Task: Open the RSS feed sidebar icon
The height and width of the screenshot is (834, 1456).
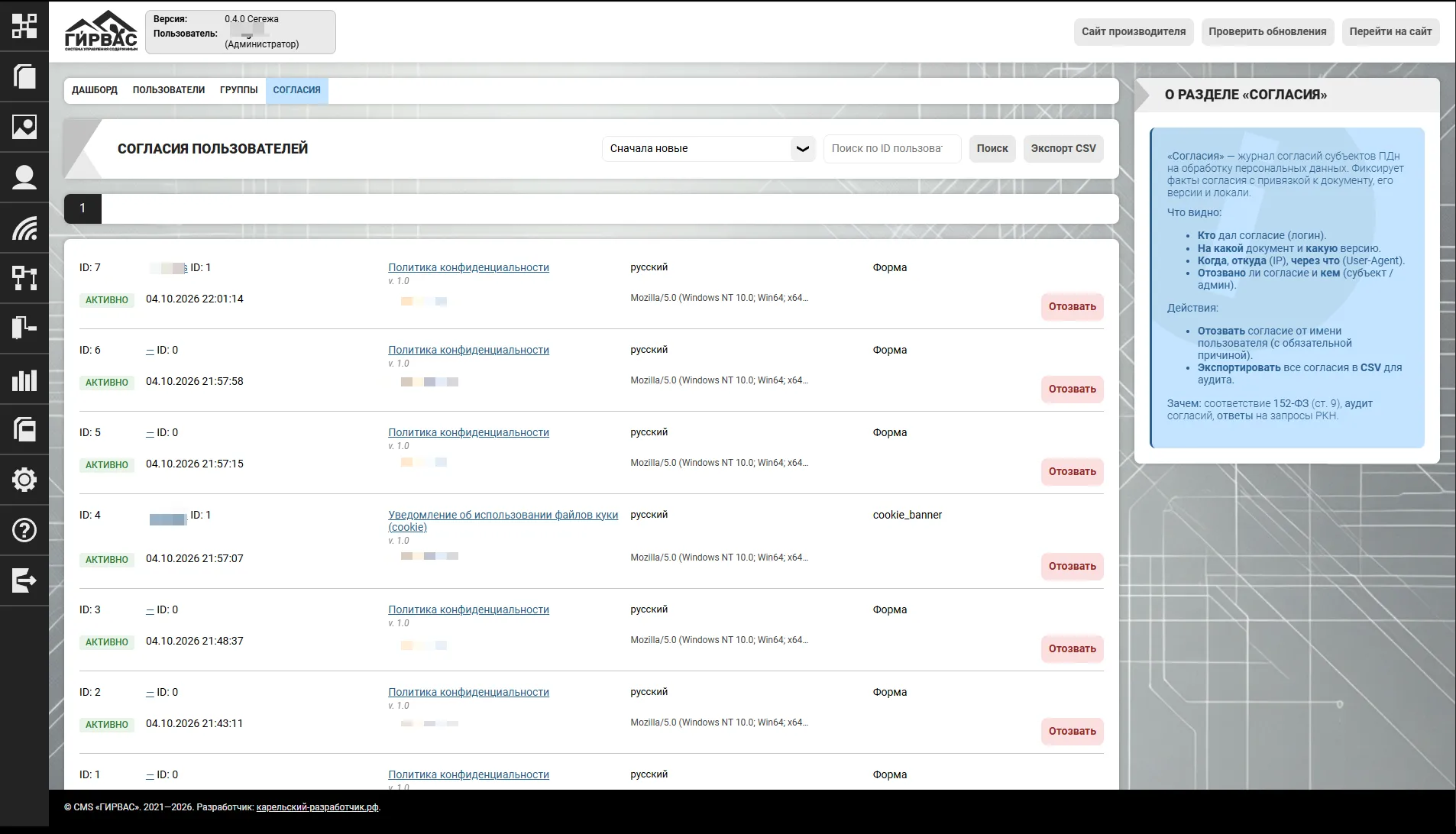Action: click(x=24, y=228)
